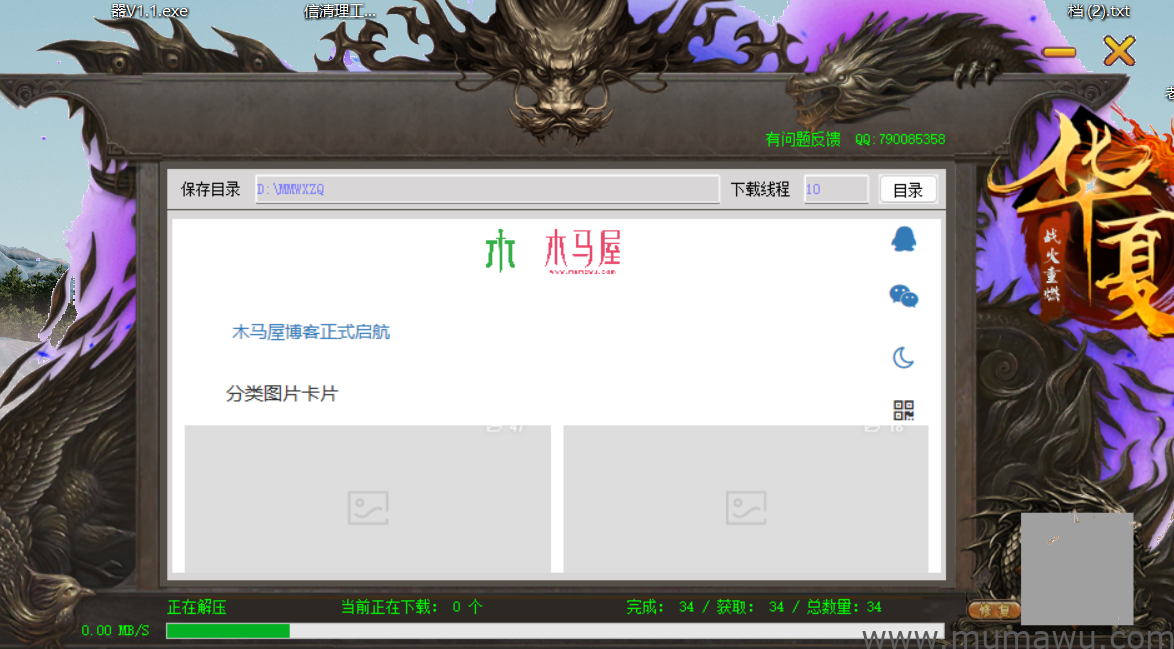Click the WeChat chat bubble icon
Viewport: 1174px width, 649px height.
[x=903, y=296]
